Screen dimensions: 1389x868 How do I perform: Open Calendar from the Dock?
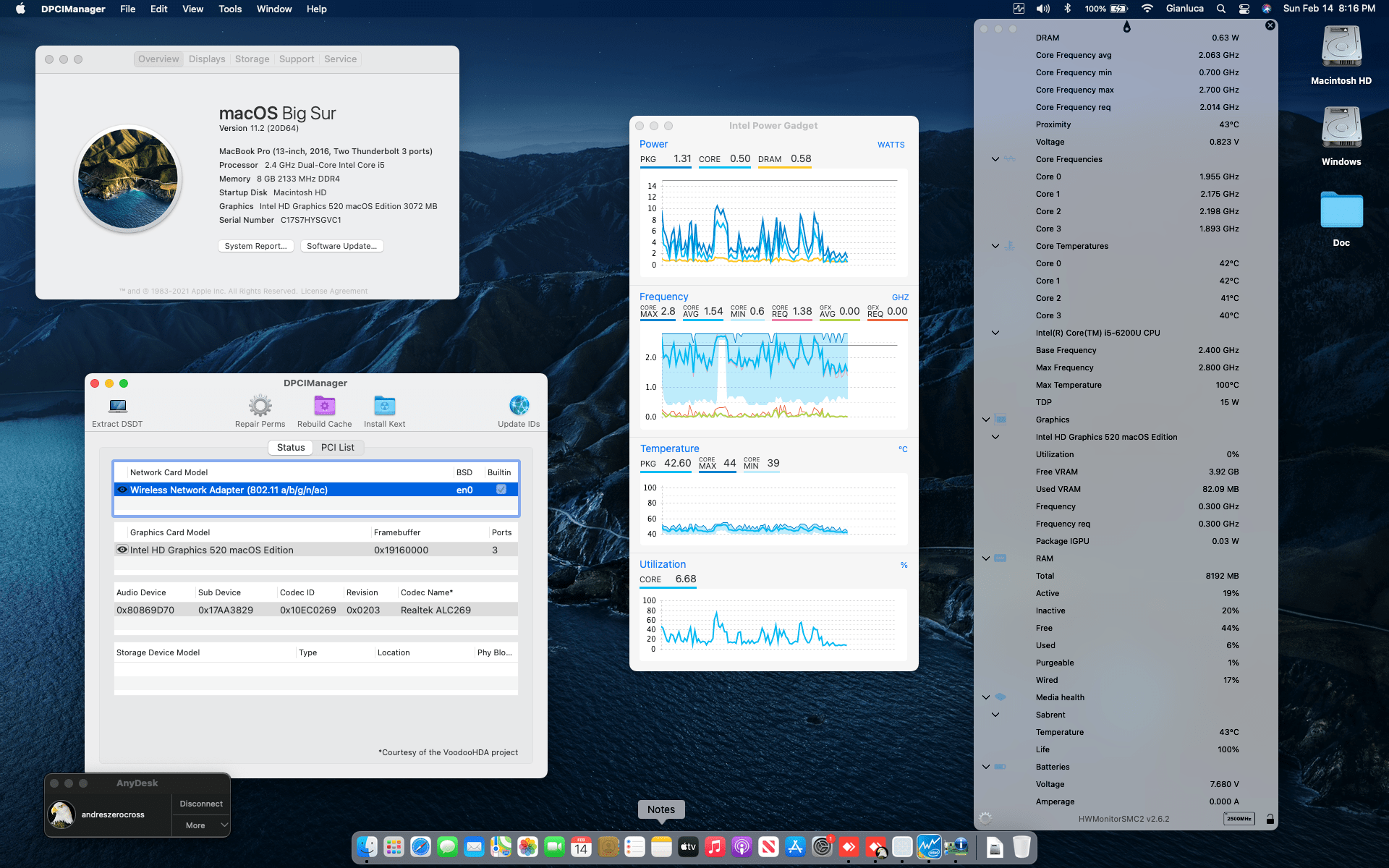click(x=582, y=846)
